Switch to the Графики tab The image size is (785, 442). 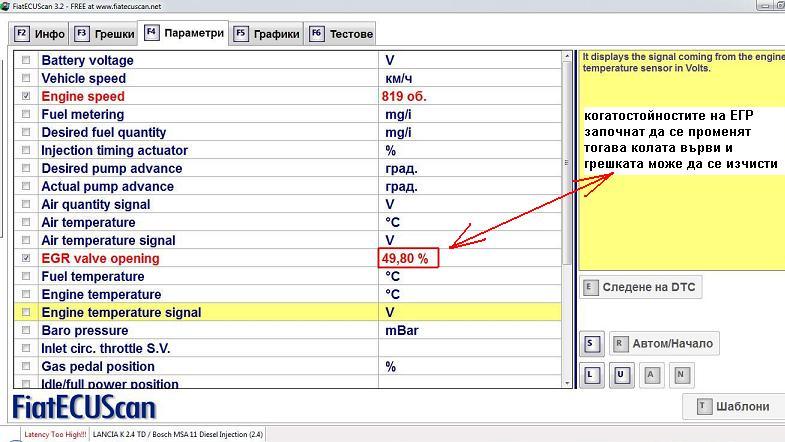[x=266, y=33]
